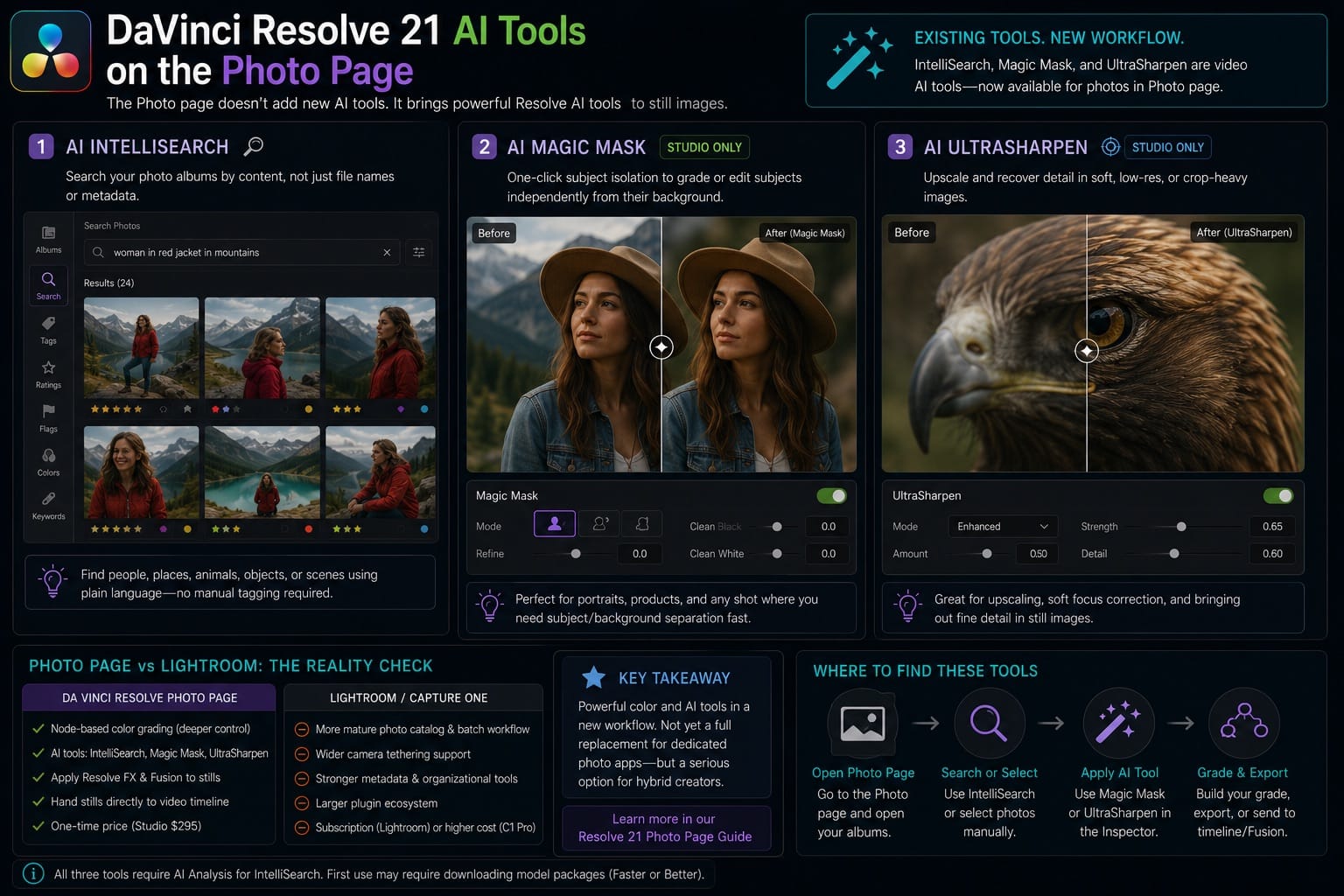Click the Refine value field 0.0

tap(640, 554)
